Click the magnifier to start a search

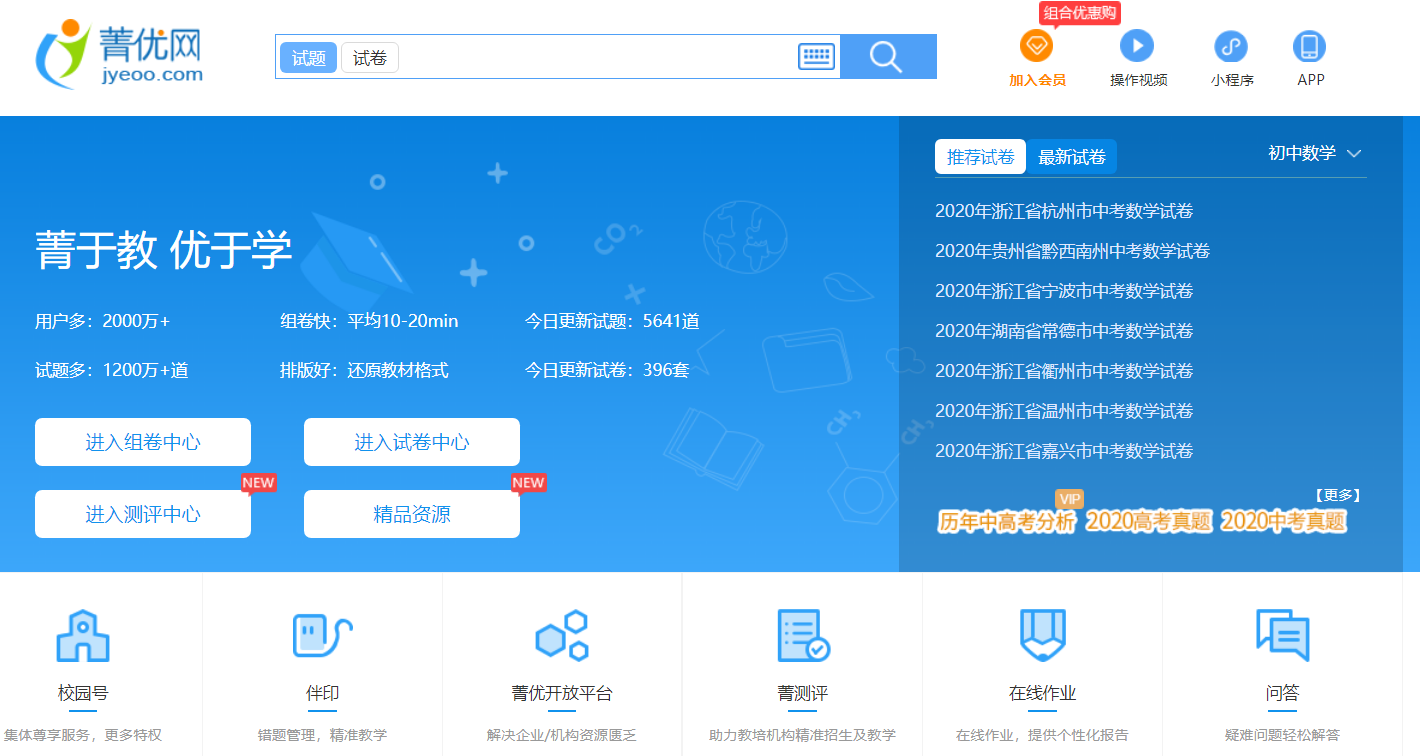[886, 57]
